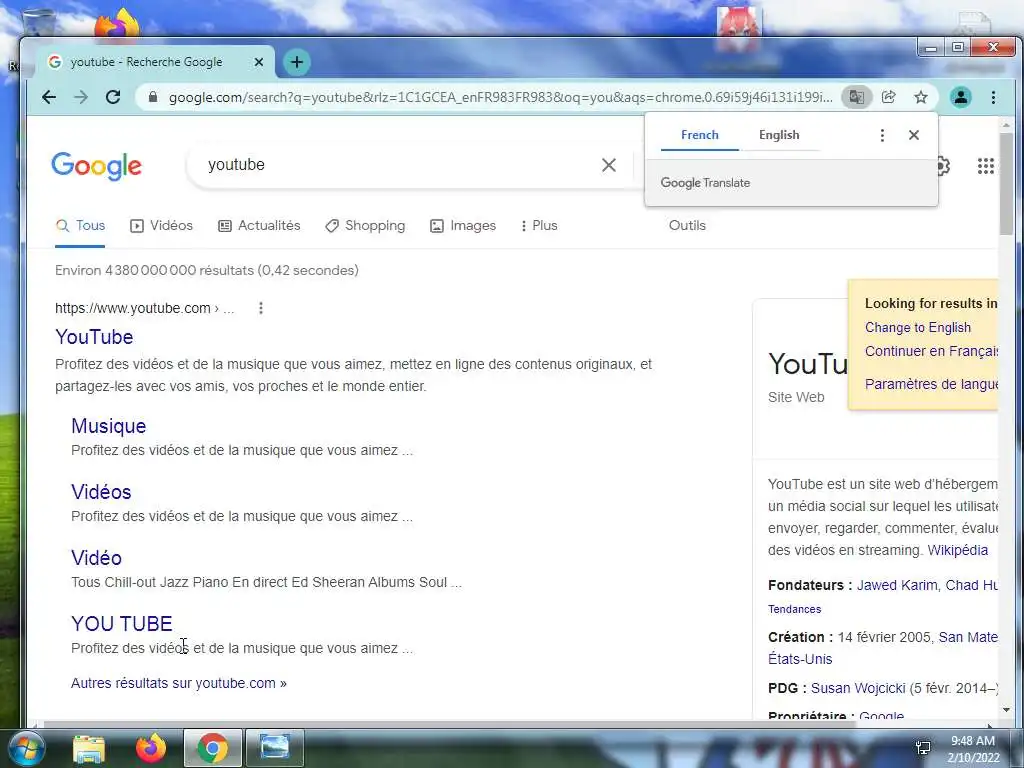Bookmark this page with the star icon

tap(921, 97)
